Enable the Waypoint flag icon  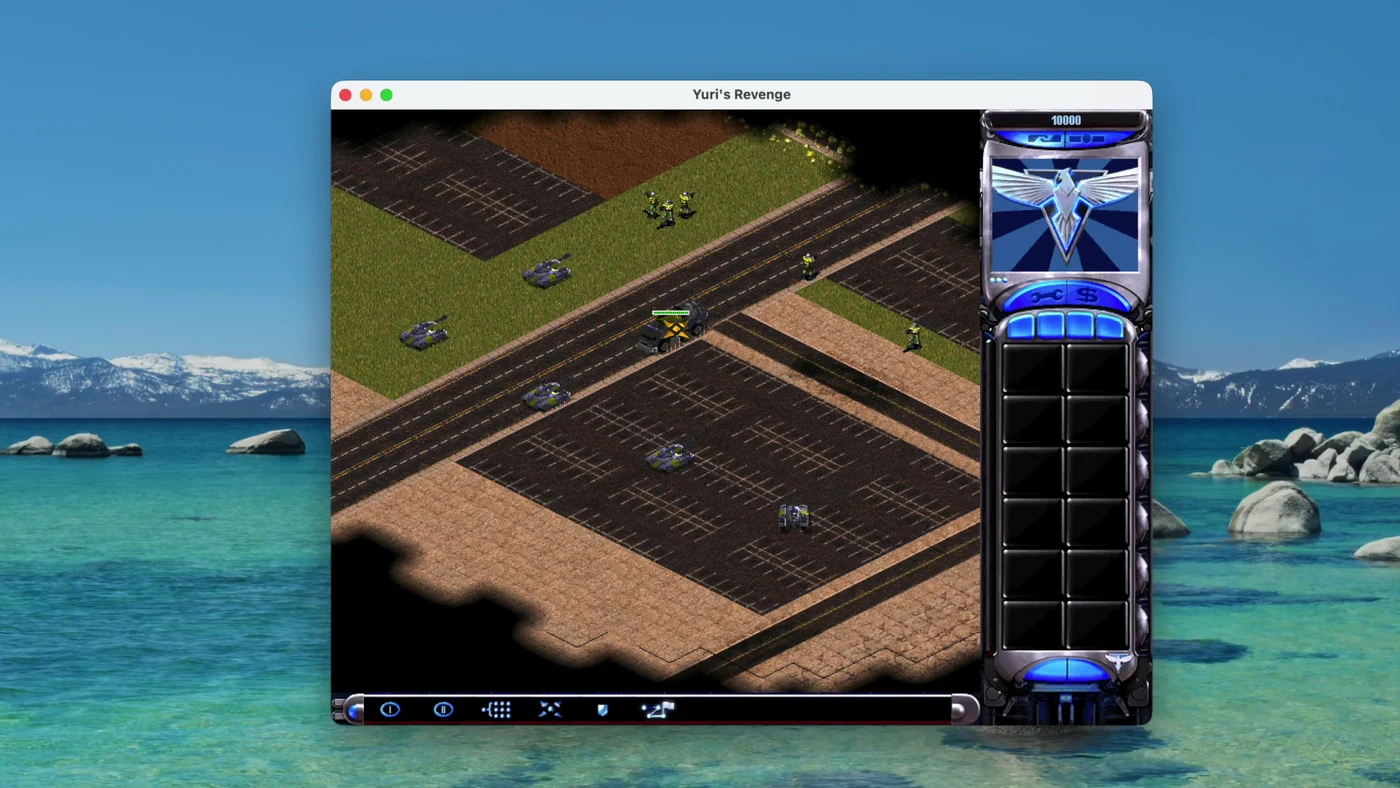pos(658,709)
